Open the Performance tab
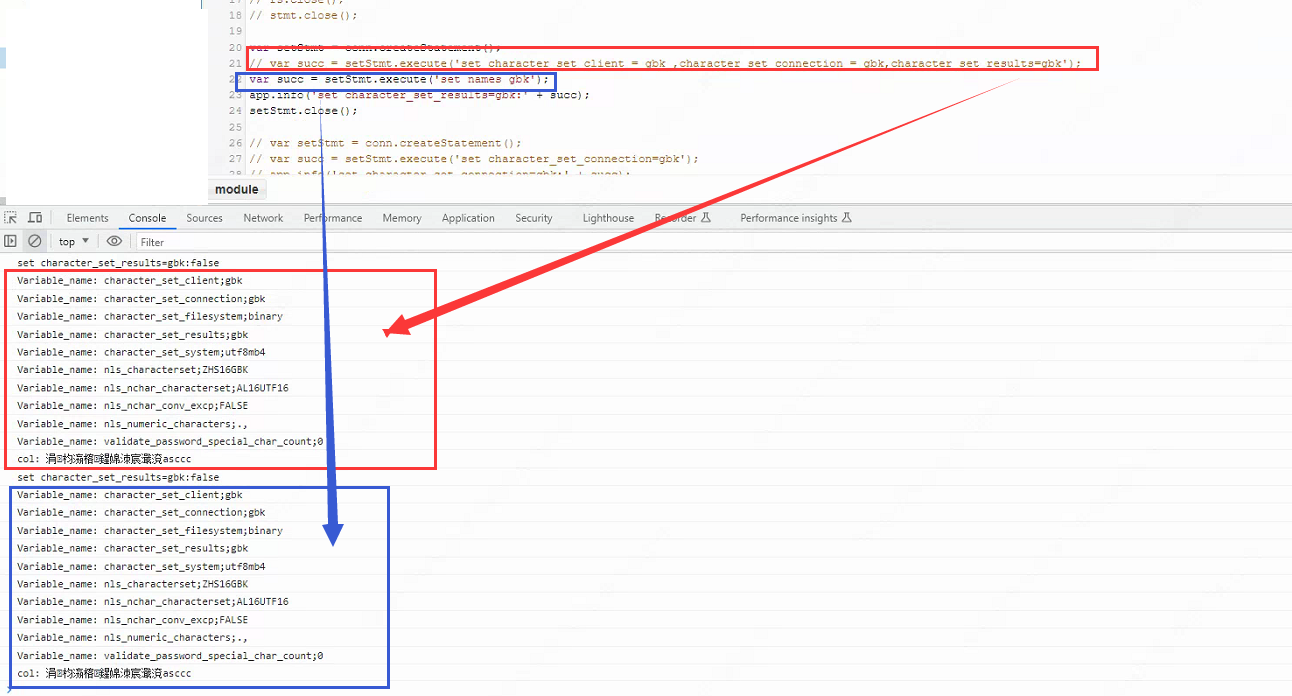 333,218
